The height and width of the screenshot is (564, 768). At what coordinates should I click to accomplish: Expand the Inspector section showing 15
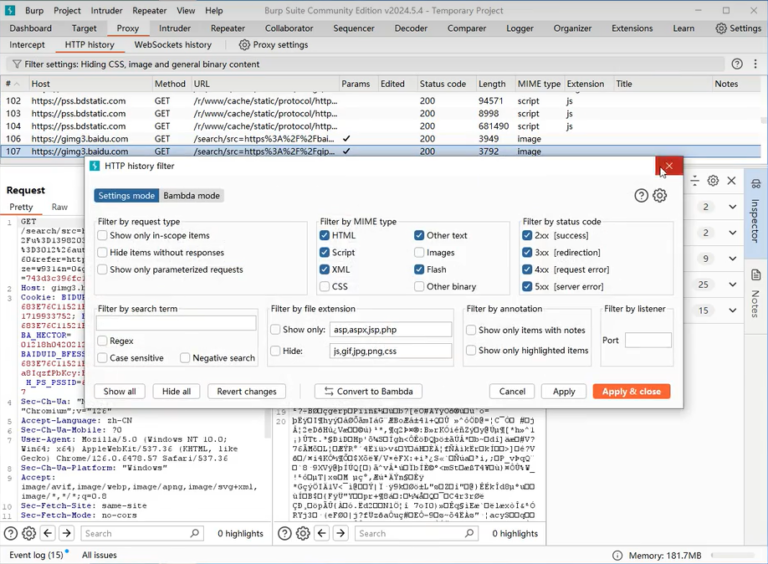tap(732, 310)
